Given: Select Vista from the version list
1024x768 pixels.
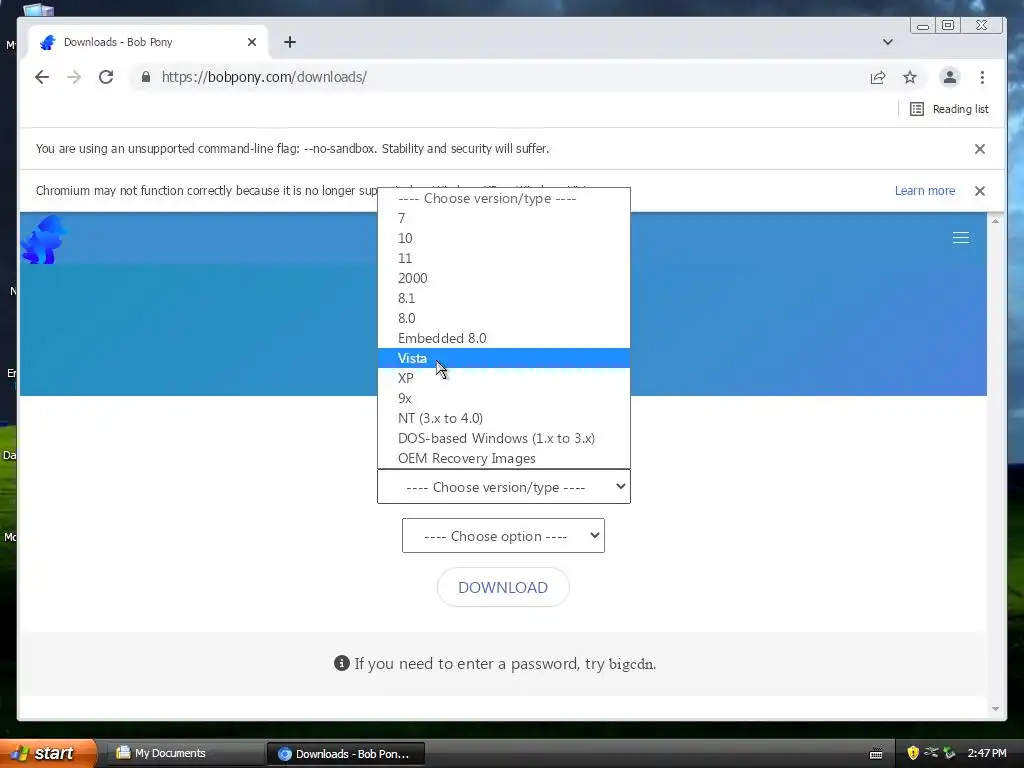Looking at the screenshot, I should [x=504, y=358].
